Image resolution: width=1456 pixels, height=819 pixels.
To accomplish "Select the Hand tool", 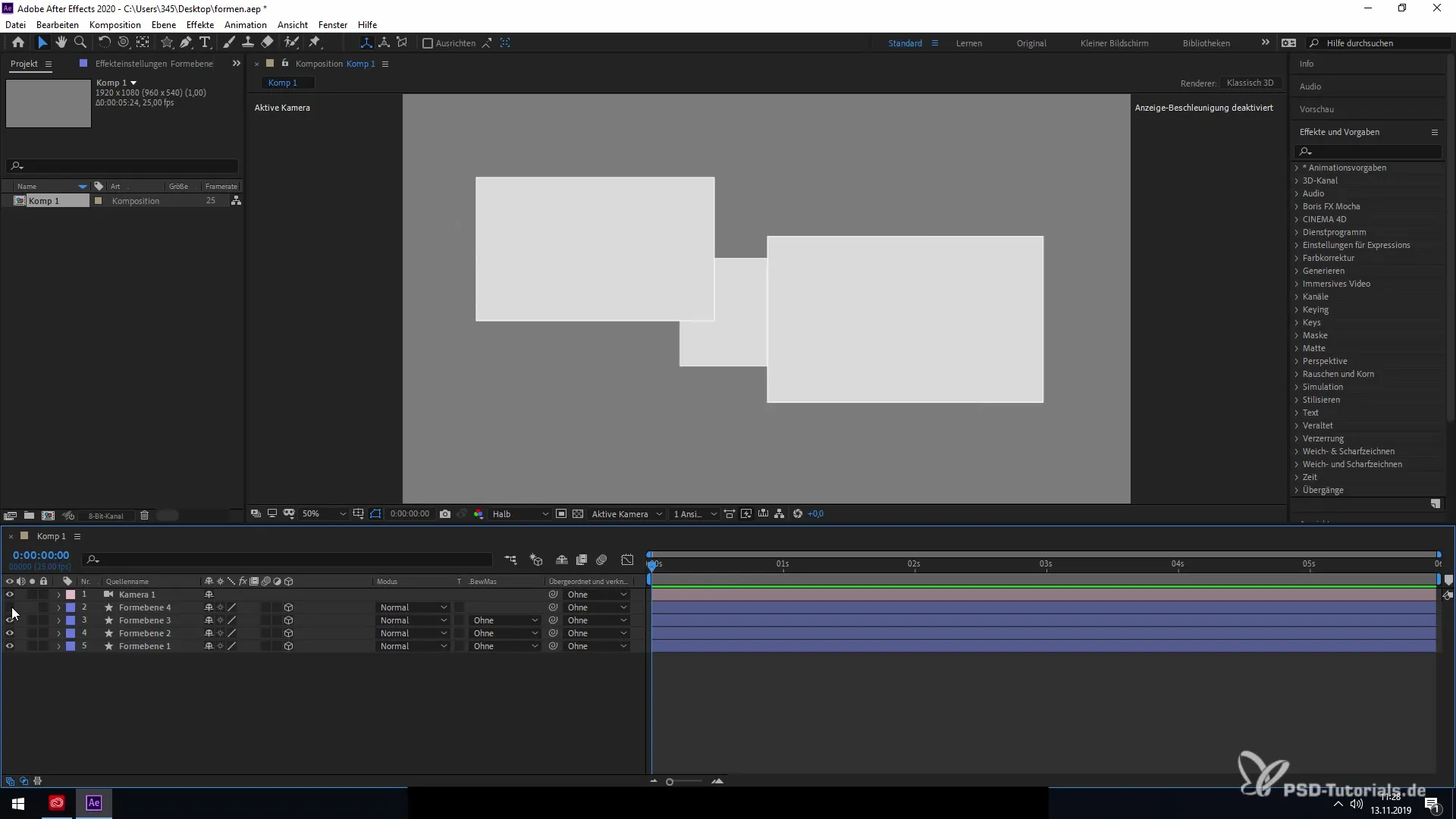I will pyautogui.click(x=61, y=43).
